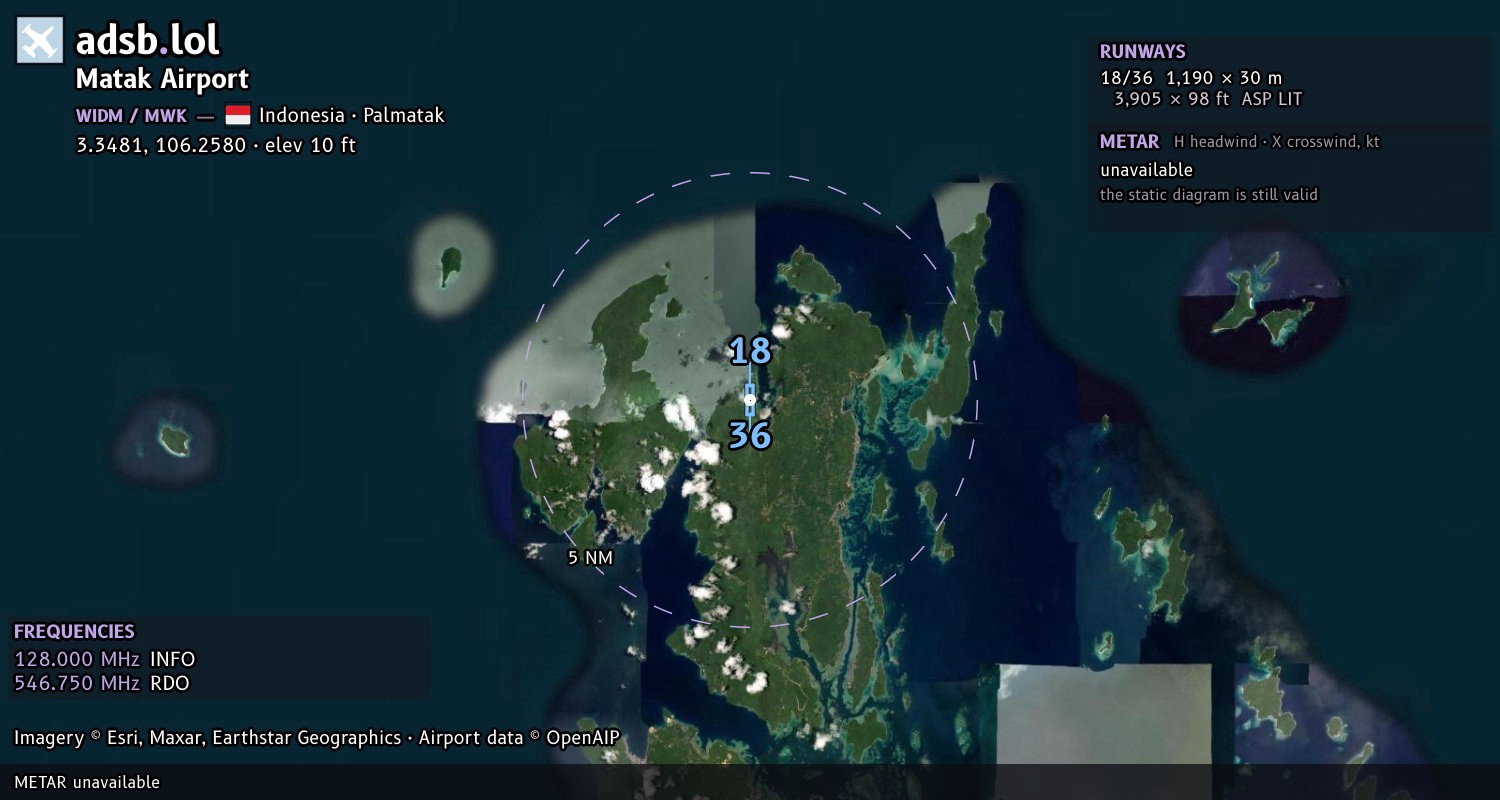The height and width of the screenshot is (800, 1500).
Task: Select the WIDM / MWK airport code
Action: [131, 115]
